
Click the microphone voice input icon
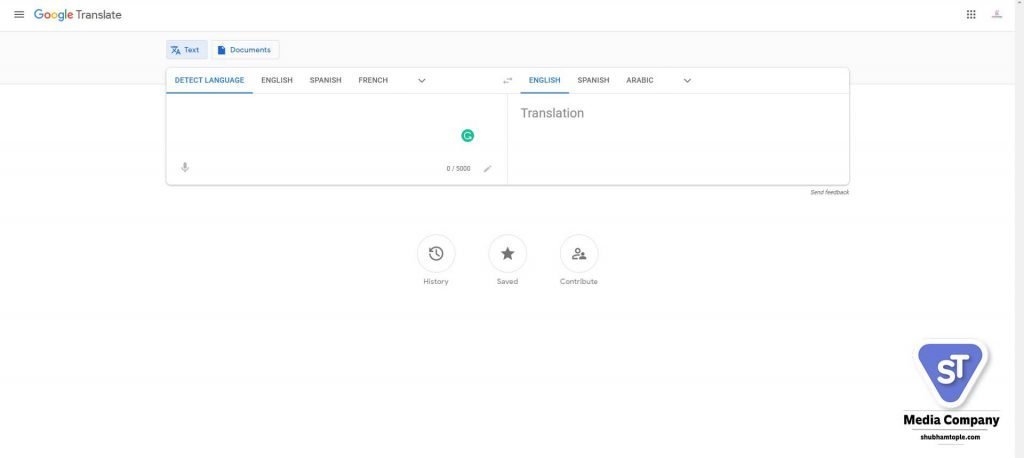coord(185,168)
